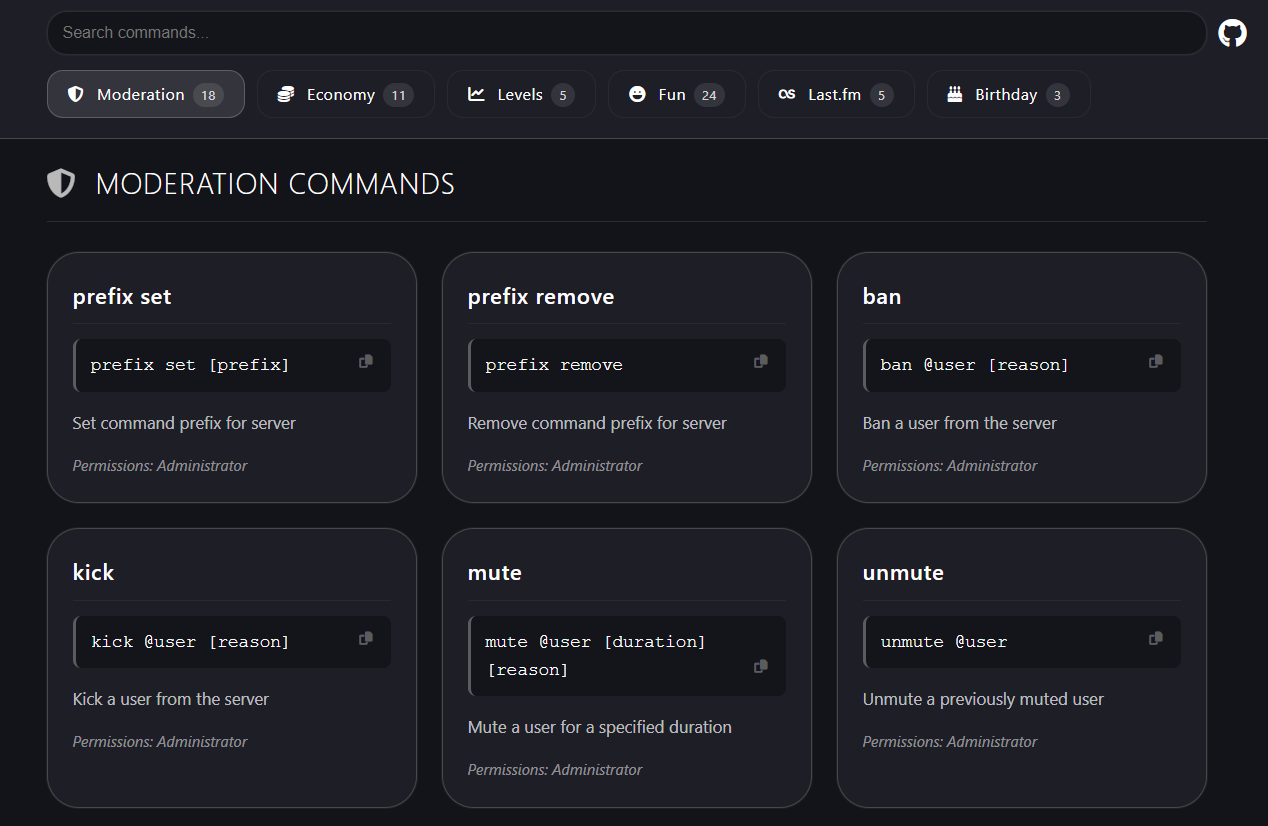Click the 'prefix set' card title
Viewport: 1268px width, 826px height.
pyautogui.click(x=122, y=297)
